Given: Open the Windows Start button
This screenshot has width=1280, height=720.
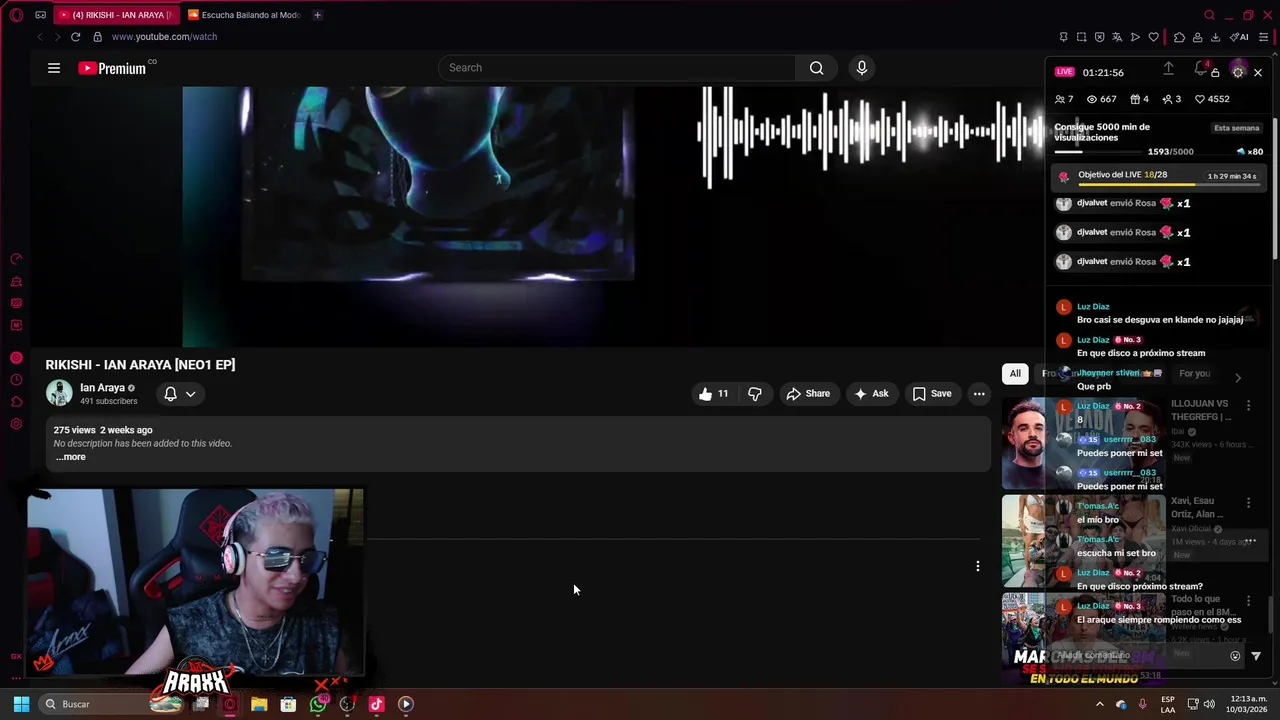Looking at the screenshot, I should (21, 704).
